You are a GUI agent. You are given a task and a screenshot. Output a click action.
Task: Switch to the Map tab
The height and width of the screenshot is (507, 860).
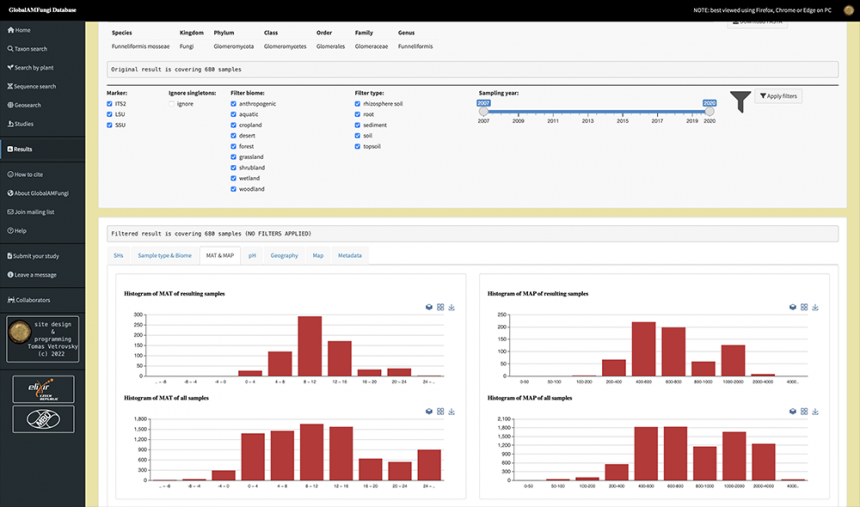click(x=318, y=256)
